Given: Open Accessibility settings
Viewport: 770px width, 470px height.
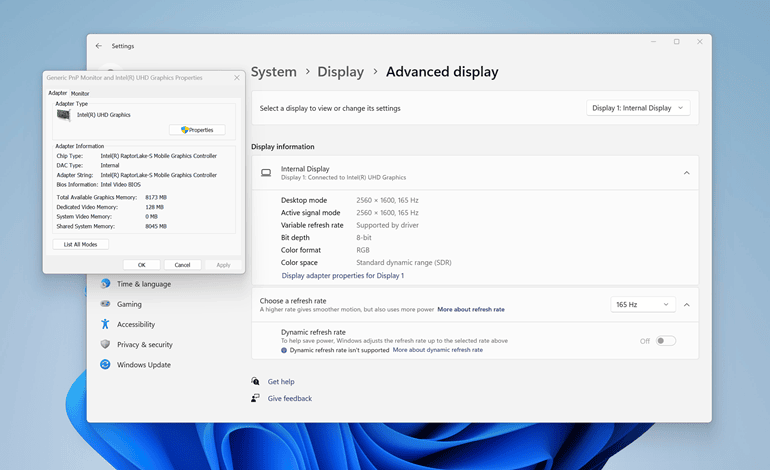Looking at the screenshot, I should pyautogui.click(x=136, y=324).
